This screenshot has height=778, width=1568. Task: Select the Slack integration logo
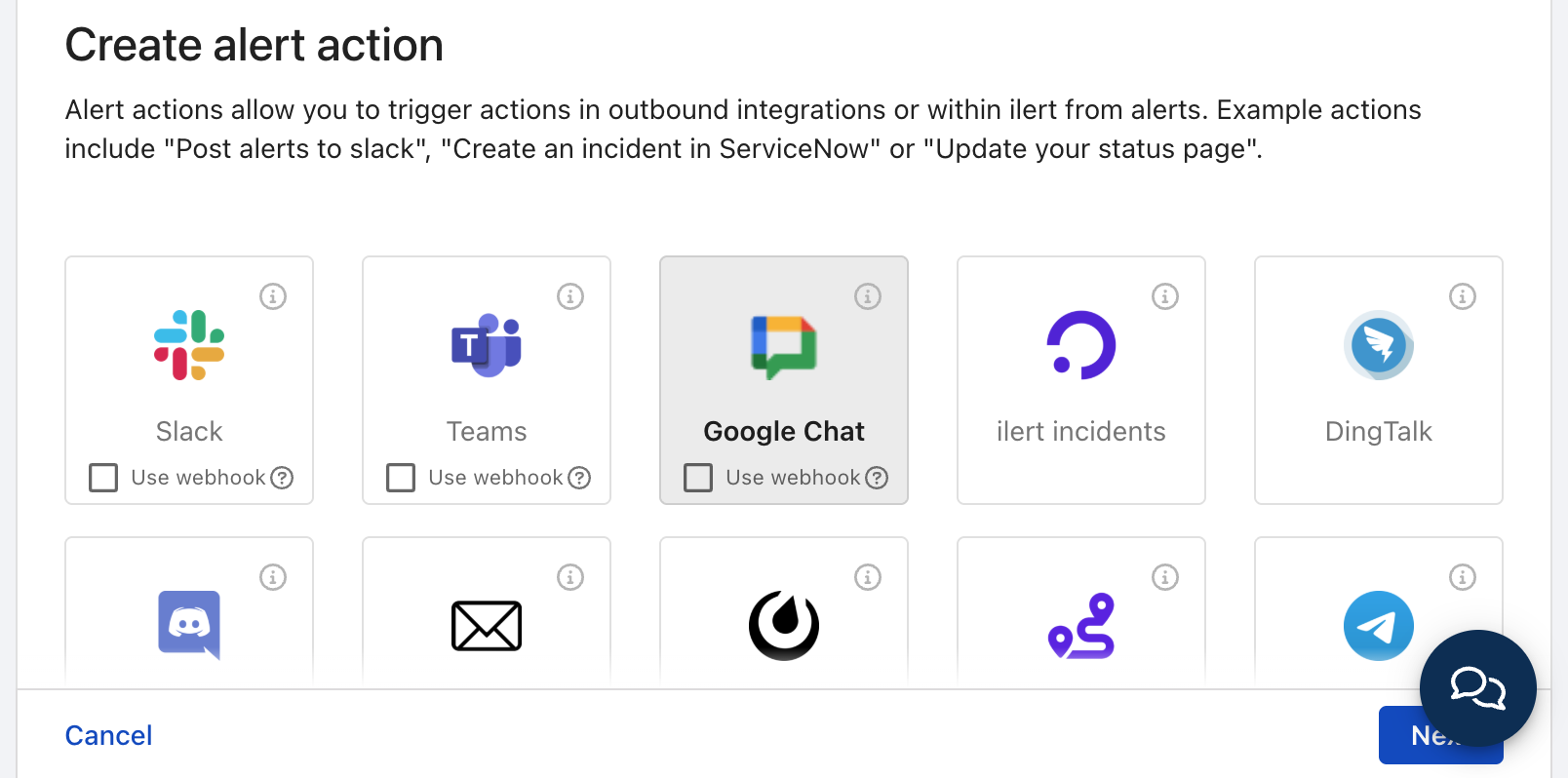(x=189, y=345)
